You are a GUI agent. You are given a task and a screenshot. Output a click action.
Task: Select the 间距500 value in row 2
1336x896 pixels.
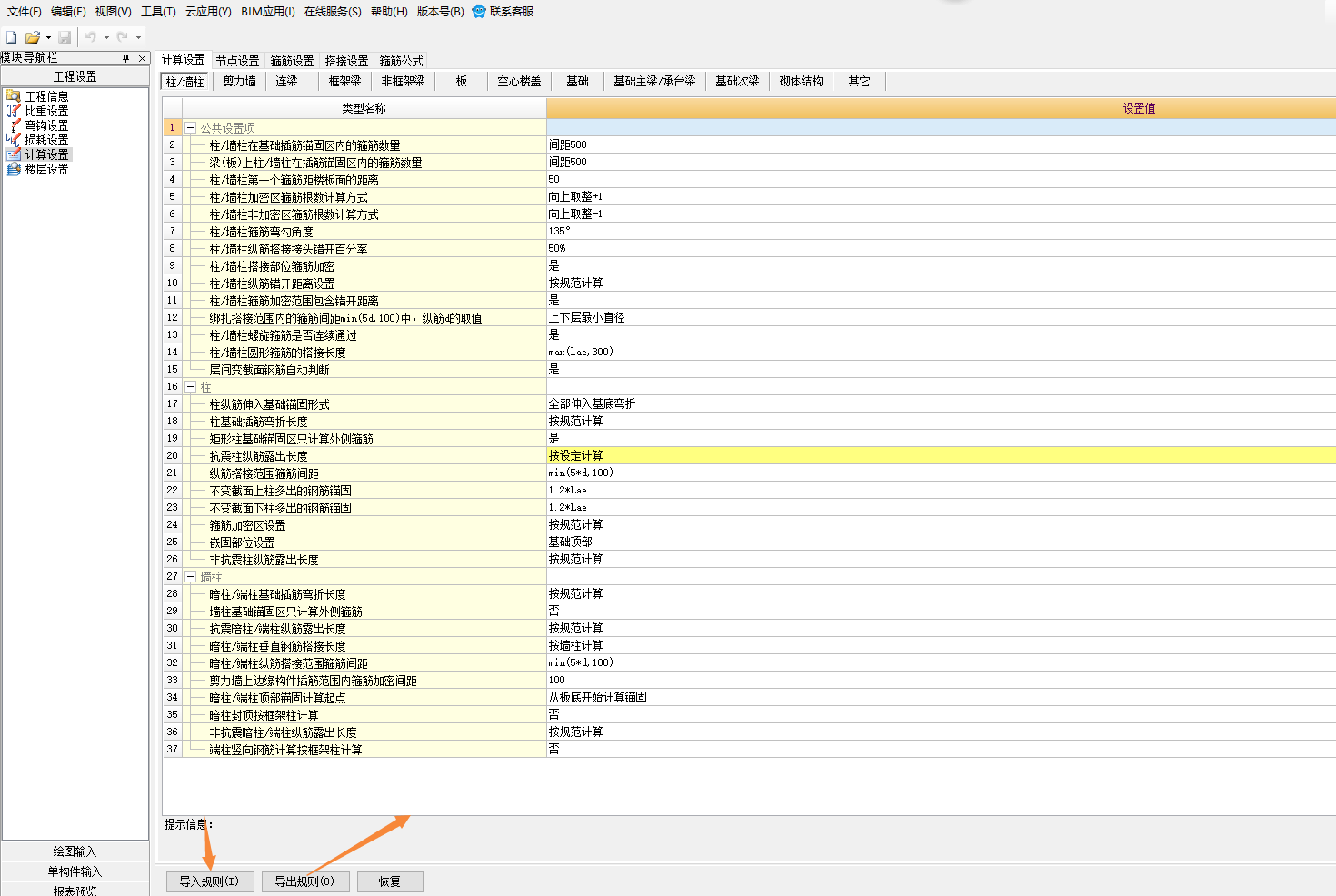pos(941,144)
